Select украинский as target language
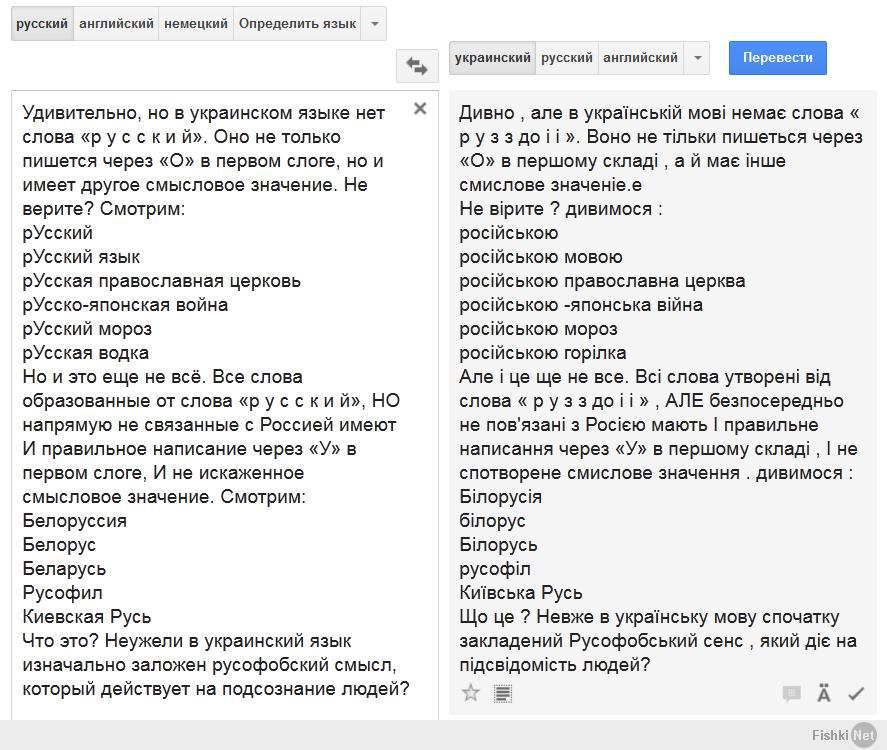This screenshot has height=750, width=887. (x=492, y=58)
